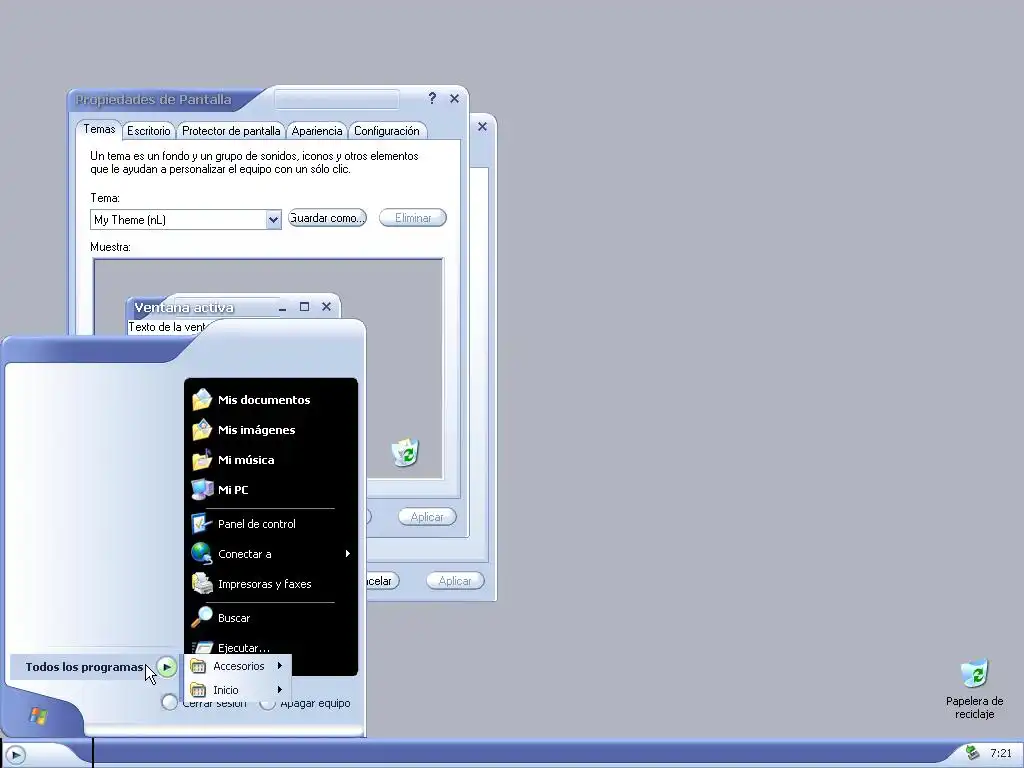The image size is (1024, 768).
Task: Click the Inicio folder icon in programs list
Action: tap(198, 690)
